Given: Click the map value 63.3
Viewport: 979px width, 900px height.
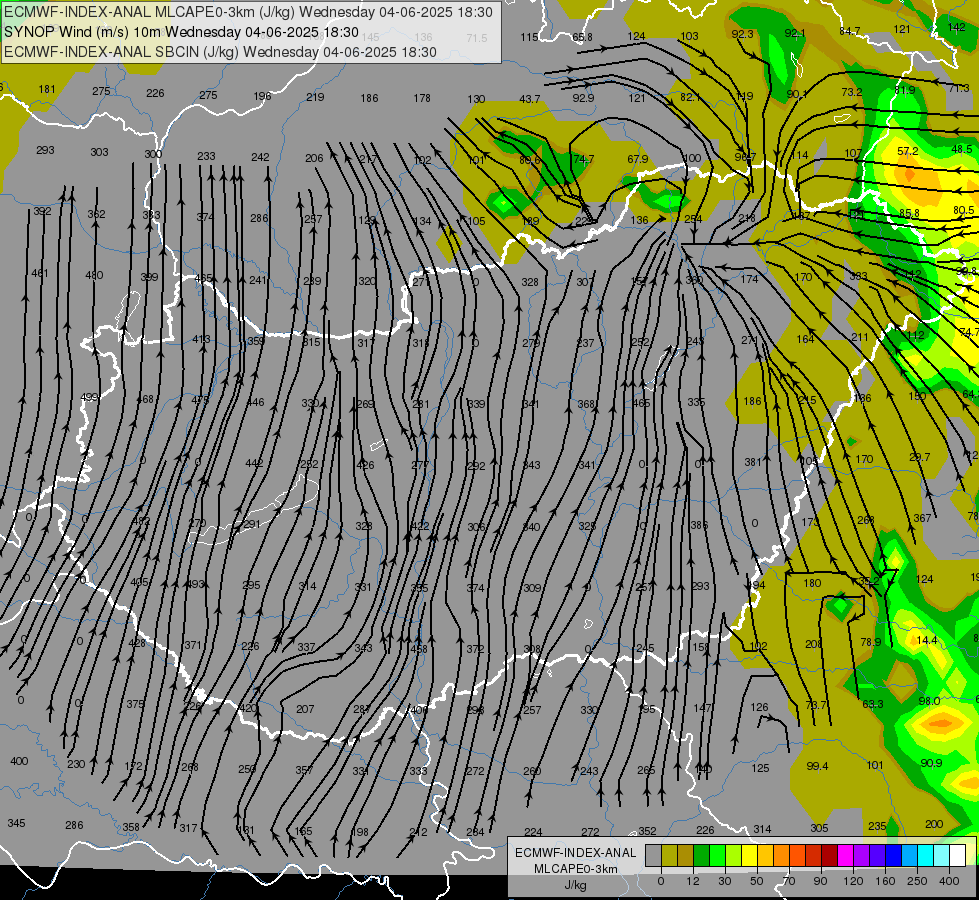Looking at the screenshot, I should (x=873, y=704).
